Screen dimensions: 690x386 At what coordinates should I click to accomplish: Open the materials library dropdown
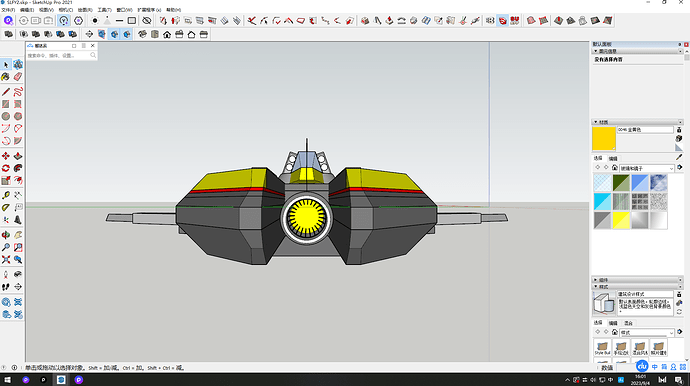647,168
